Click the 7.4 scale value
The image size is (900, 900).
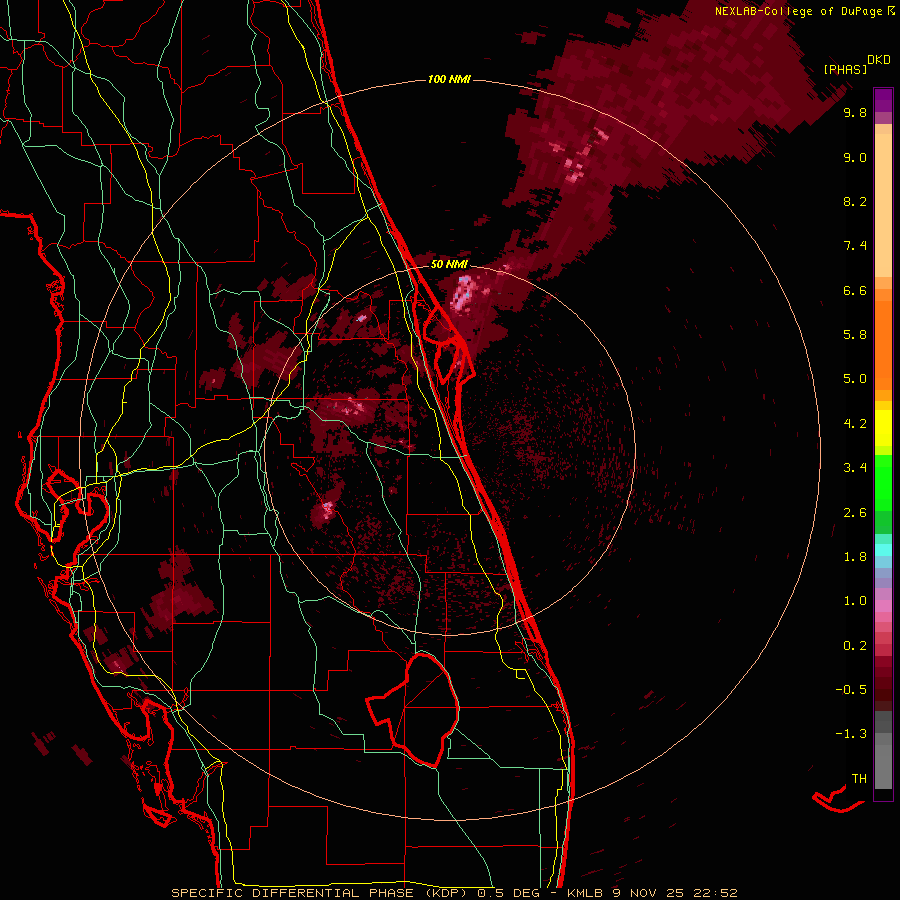coord(855,246)
